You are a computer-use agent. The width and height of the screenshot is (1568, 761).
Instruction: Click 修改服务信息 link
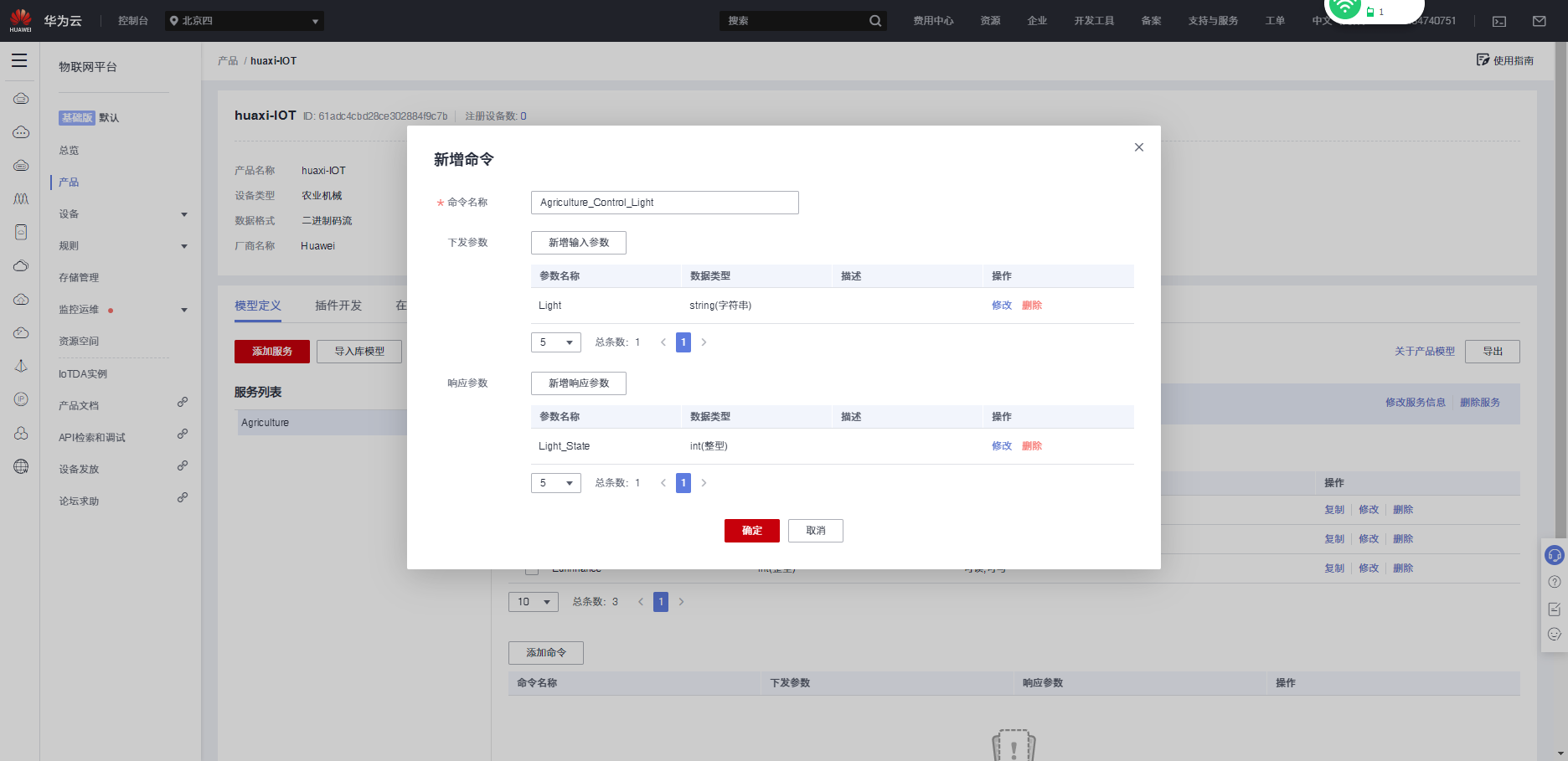coord(1416,403)
